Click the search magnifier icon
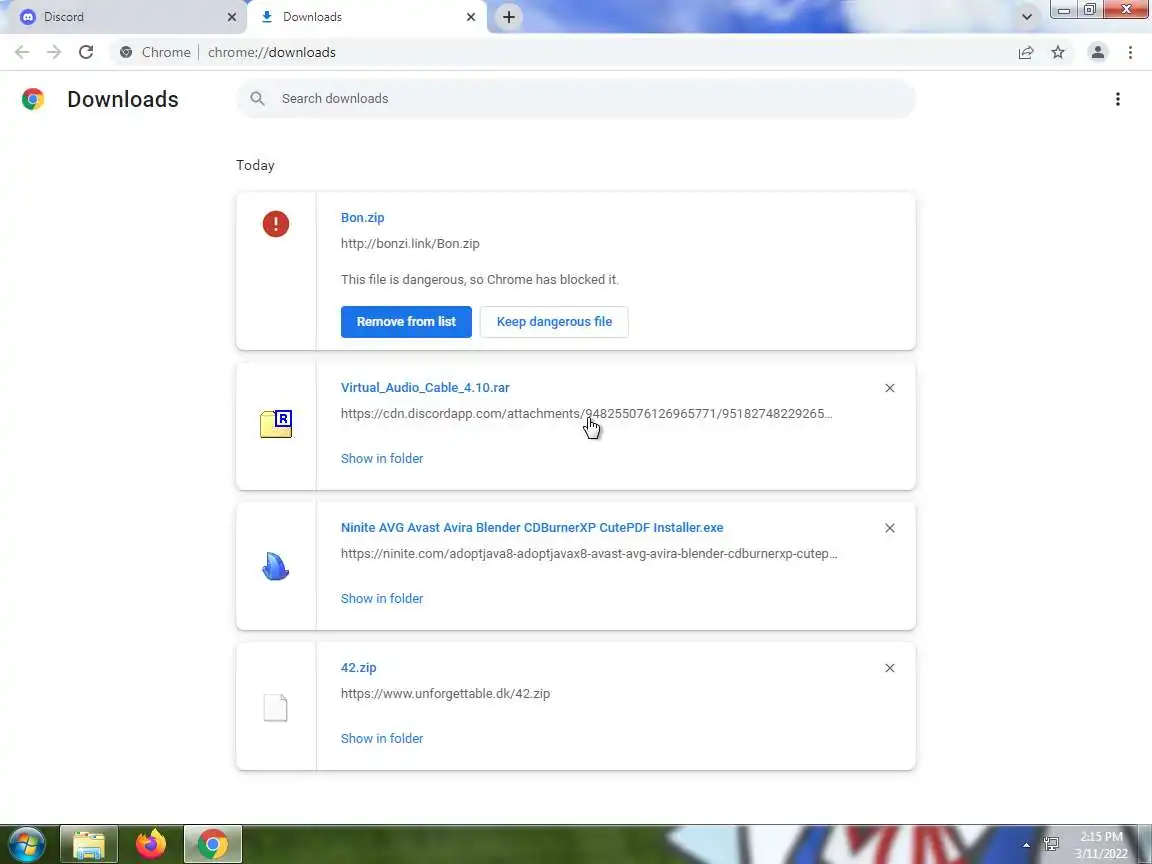Viewport: 1152px width, 864px height. (257, 98)
